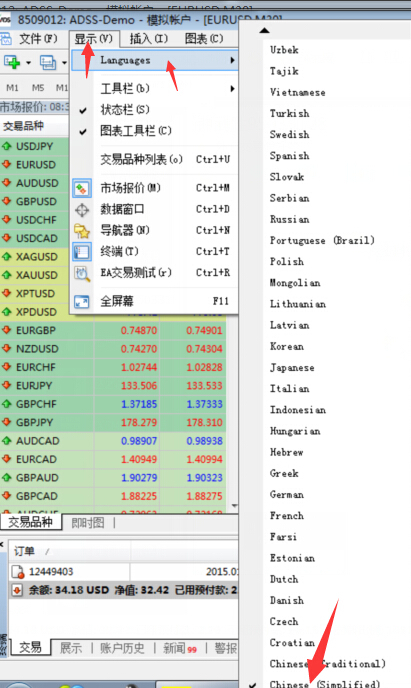The height and width of the screenshot is (688, 411).
Task: Select the XAUUSD symbol row
Action: (x=37, y=275)
